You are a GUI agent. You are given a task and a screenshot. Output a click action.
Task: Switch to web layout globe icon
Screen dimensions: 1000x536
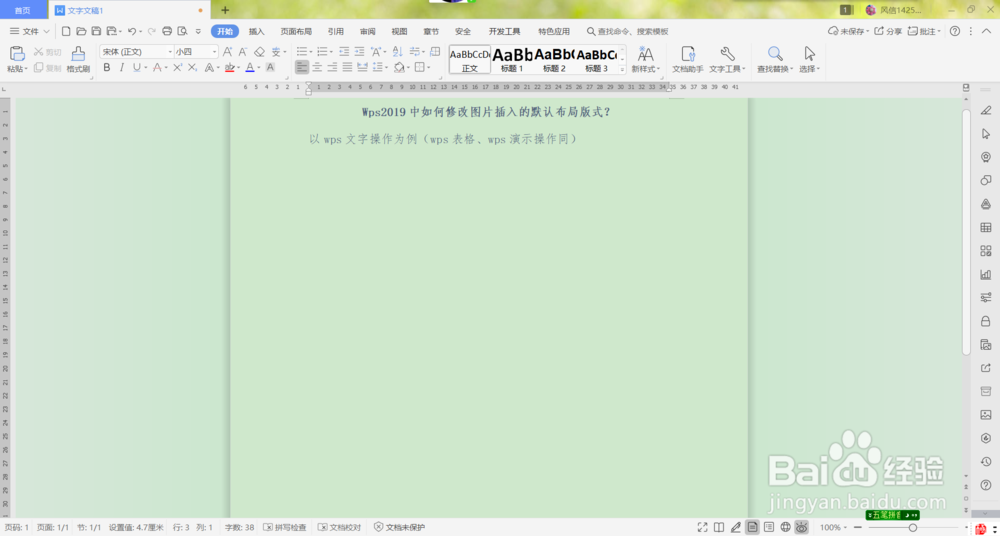[x=786, y=527]
